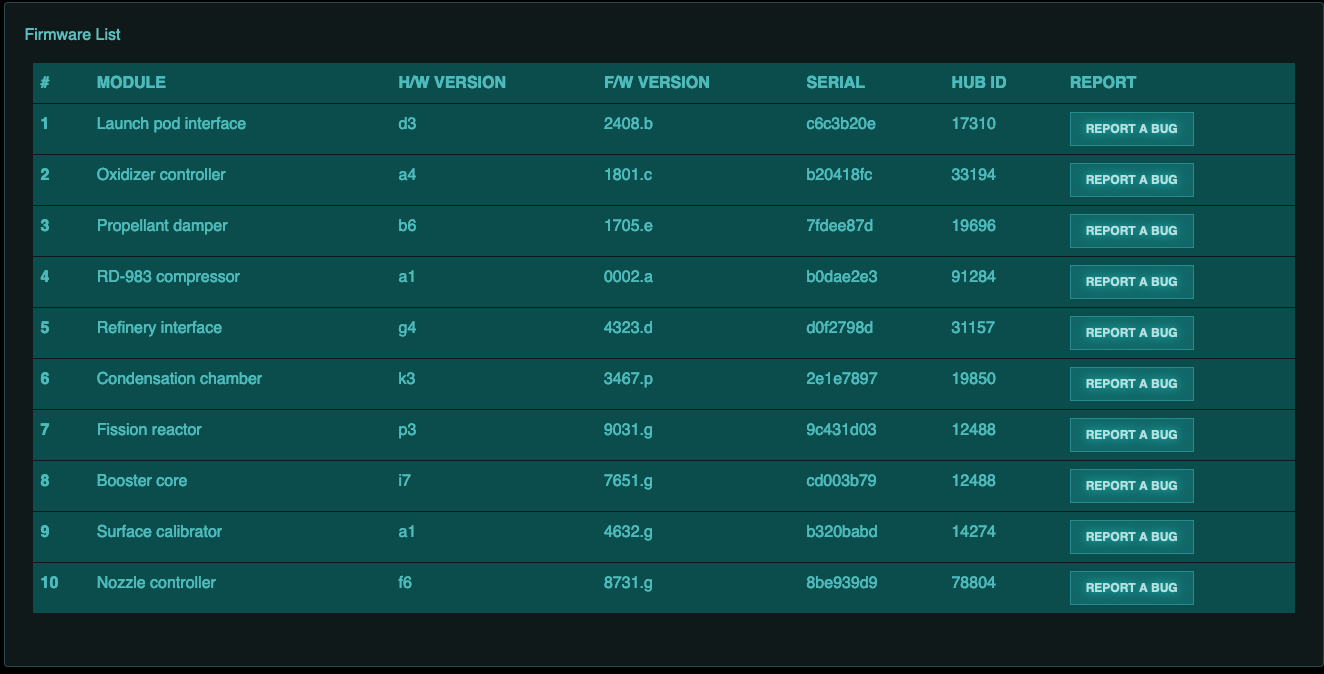Report a bug for Nozzle controller
The height and width of the screenshot is (674, 1324).
[x=1131, y=588]
